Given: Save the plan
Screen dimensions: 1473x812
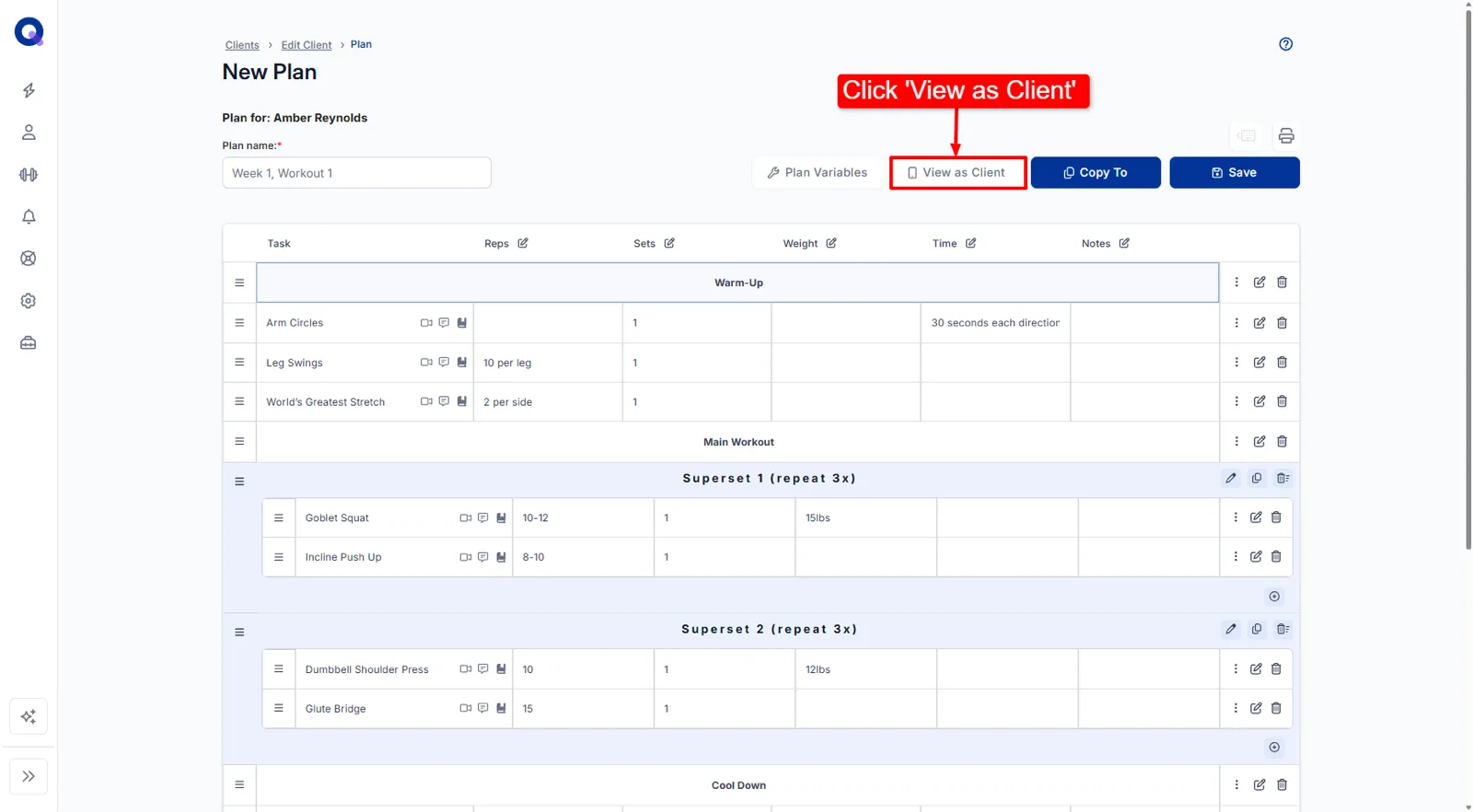Looking at the screenshot, I should [x=1235, y=172].
